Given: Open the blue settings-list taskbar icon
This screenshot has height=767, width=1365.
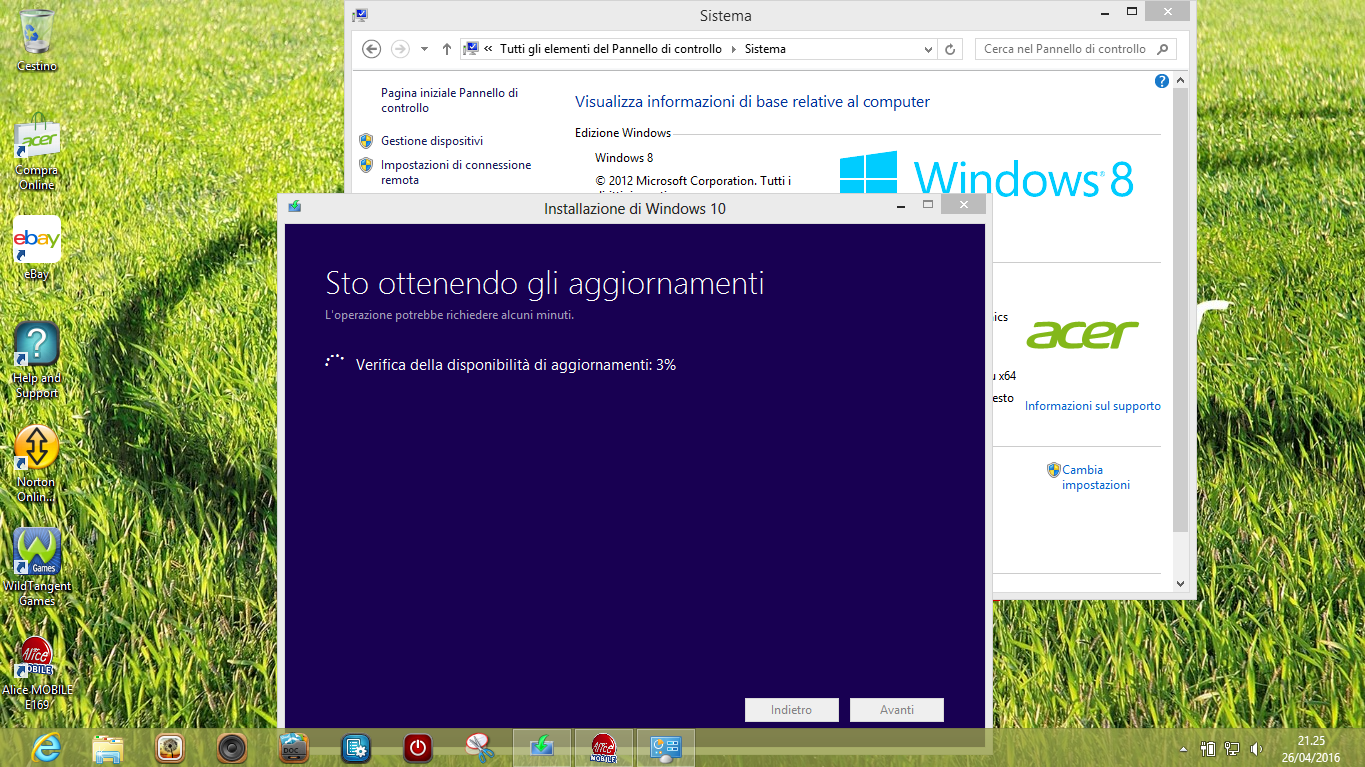Looking at the screenshot, I should click(x=356, y=747).
